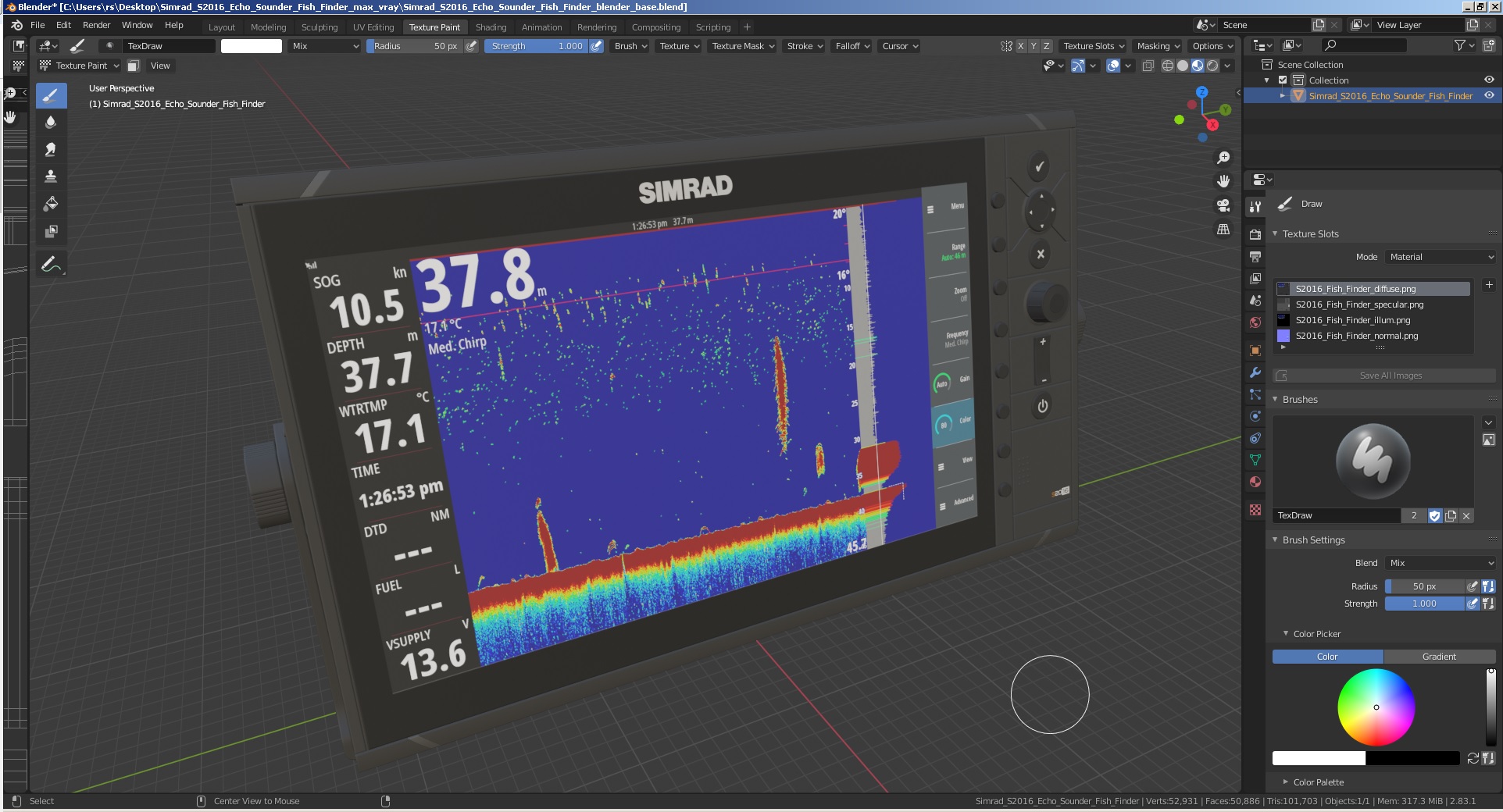Screen dimensions: 1503x812
Task: Select the Fill bucket tool
Action: [51, 204]
